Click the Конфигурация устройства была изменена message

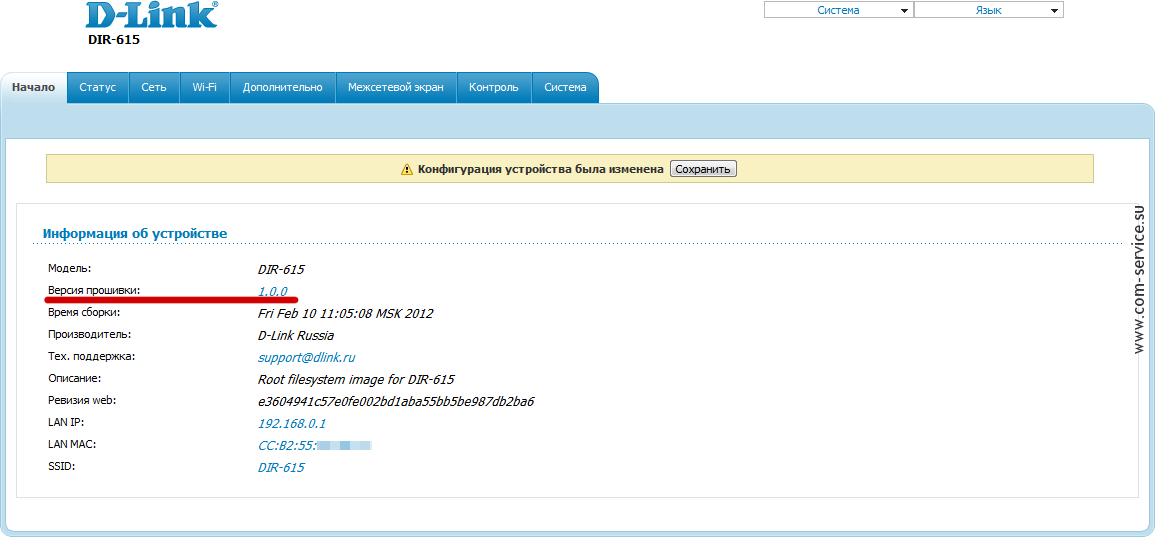pyautogui.click(x=541, y=169)
